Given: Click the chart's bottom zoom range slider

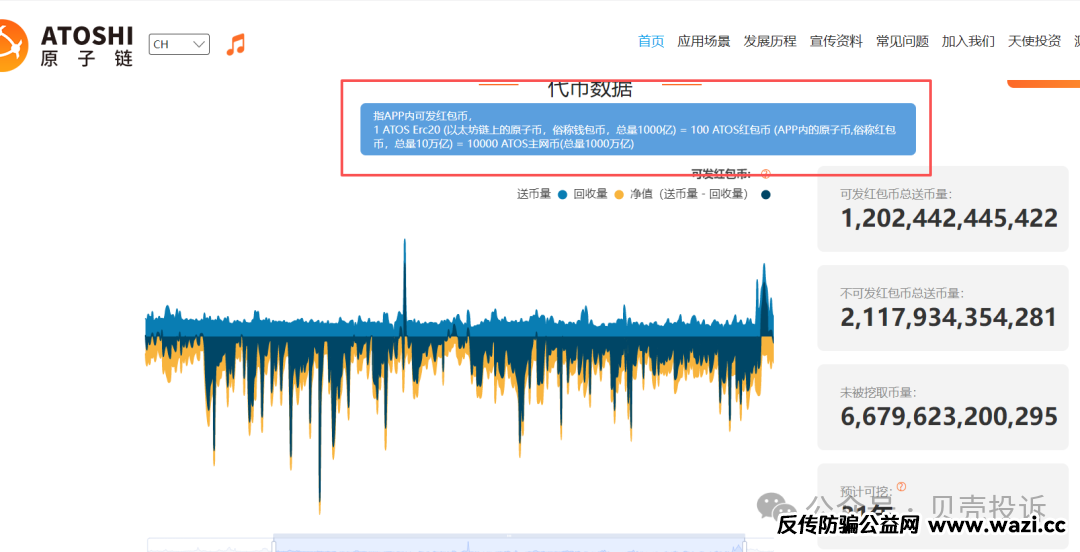Looking at the screenshot, I should click(x=509, y=543).
